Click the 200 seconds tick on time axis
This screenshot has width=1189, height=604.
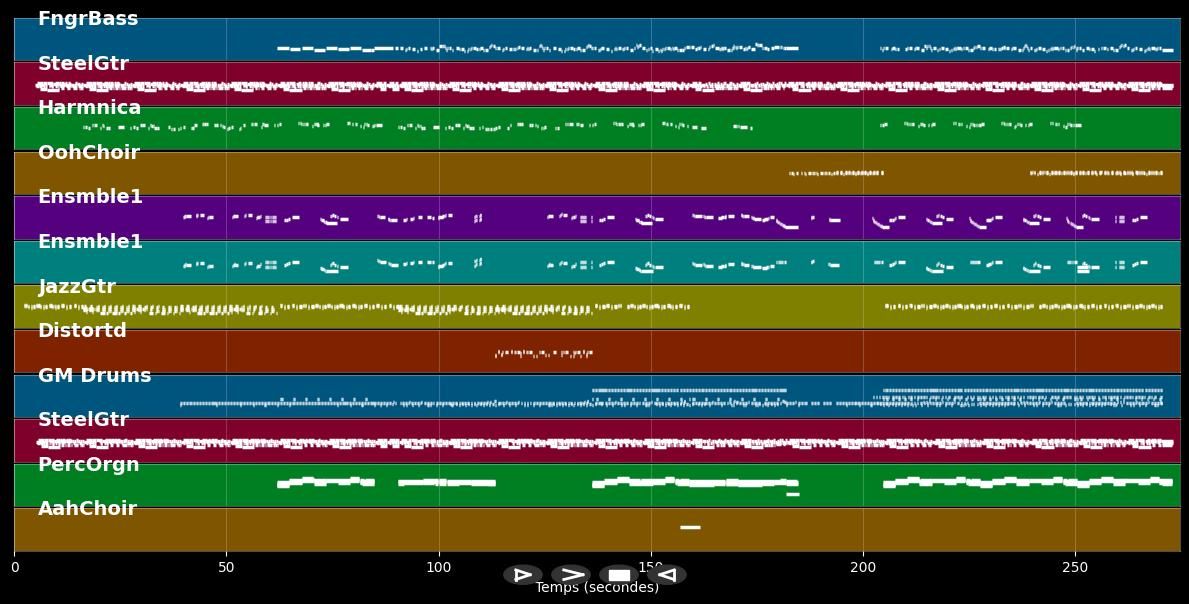point(863,567)
